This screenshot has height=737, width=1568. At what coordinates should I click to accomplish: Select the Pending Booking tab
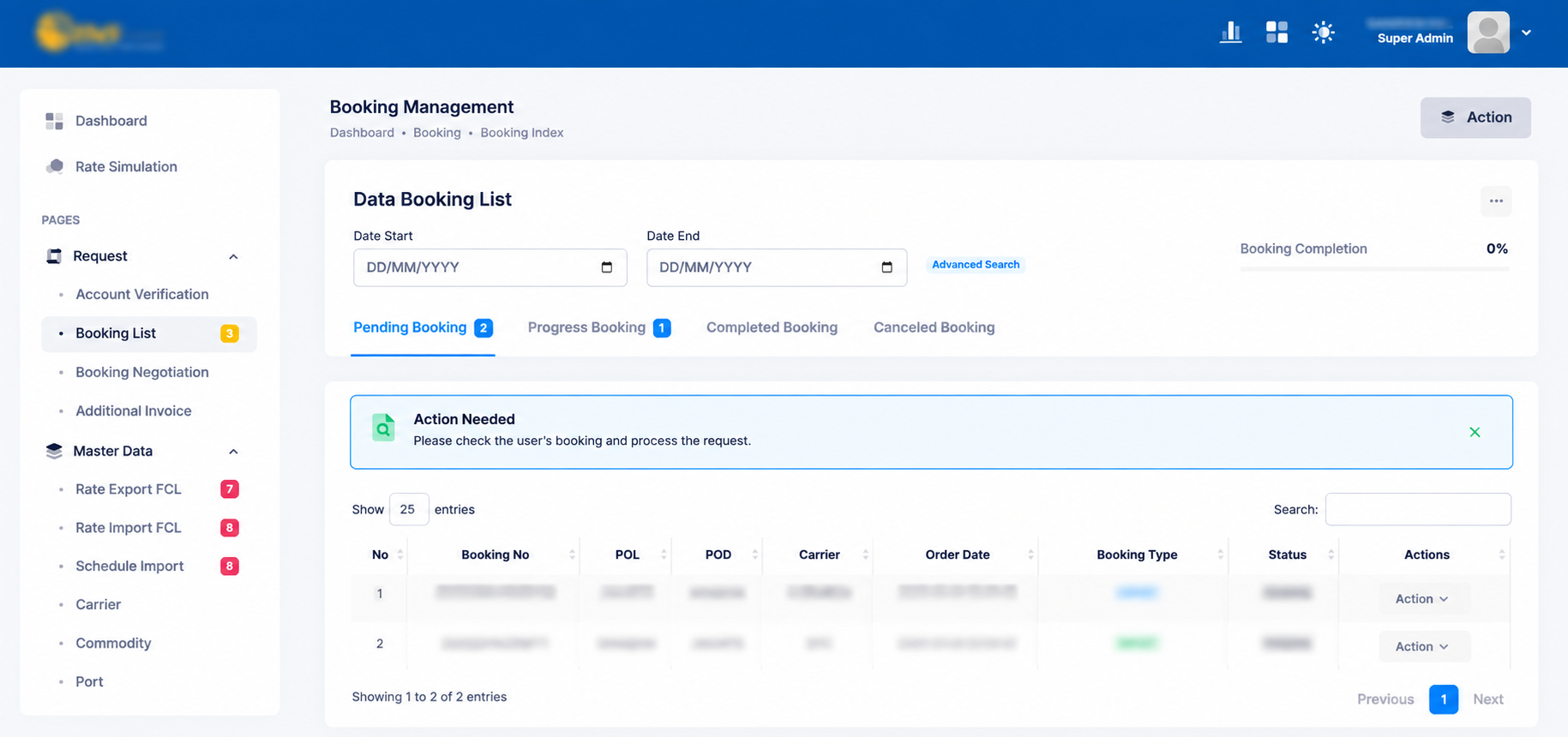click(x=423, y=327)
